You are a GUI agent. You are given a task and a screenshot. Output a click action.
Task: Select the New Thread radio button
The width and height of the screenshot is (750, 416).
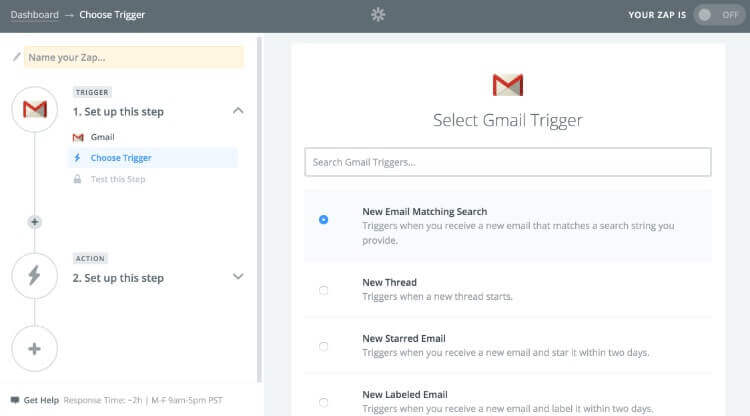click(323, 290)
